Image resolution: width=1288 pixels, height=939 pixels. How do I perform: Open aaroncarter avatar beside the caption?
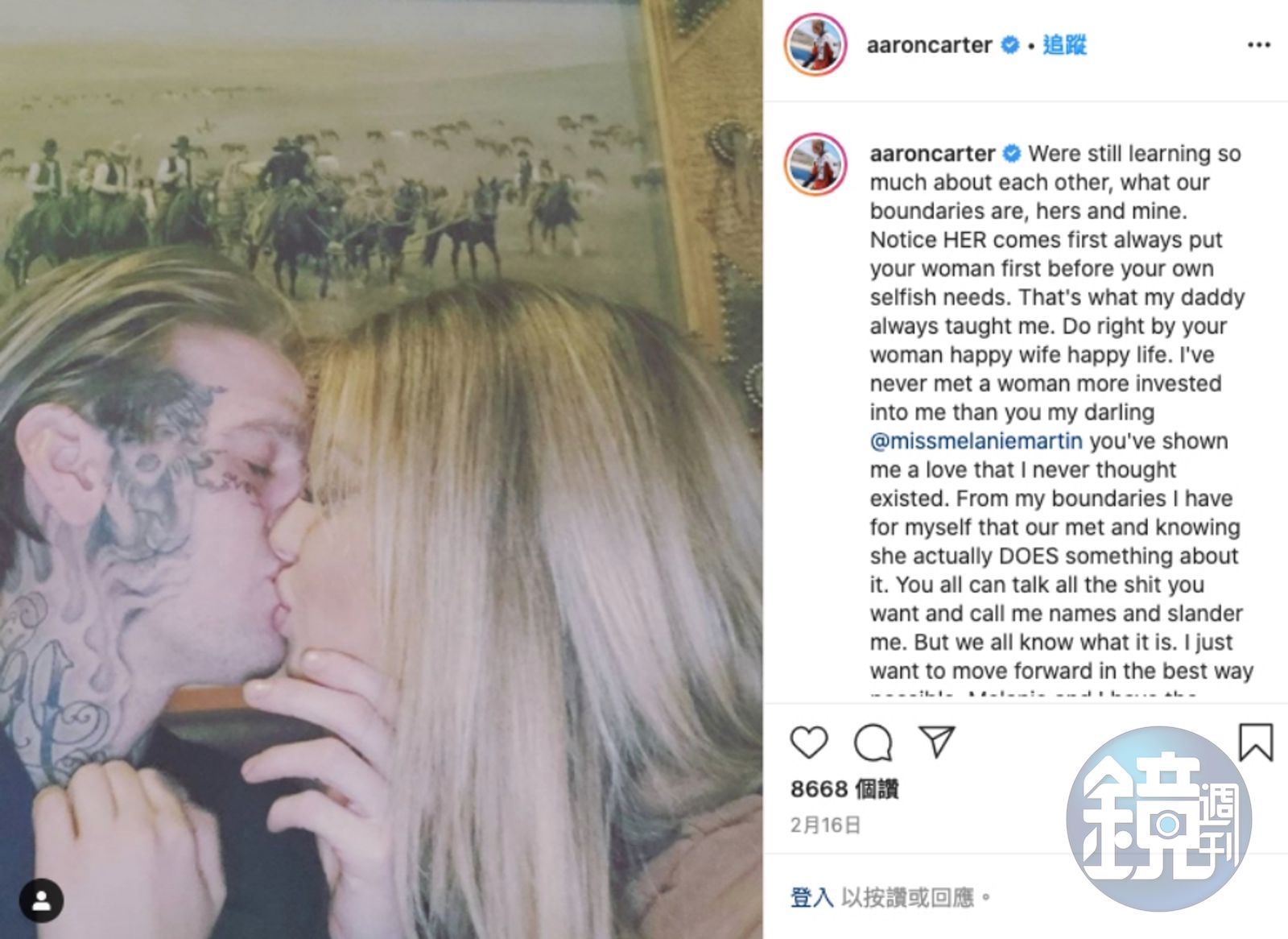(815, 165)
